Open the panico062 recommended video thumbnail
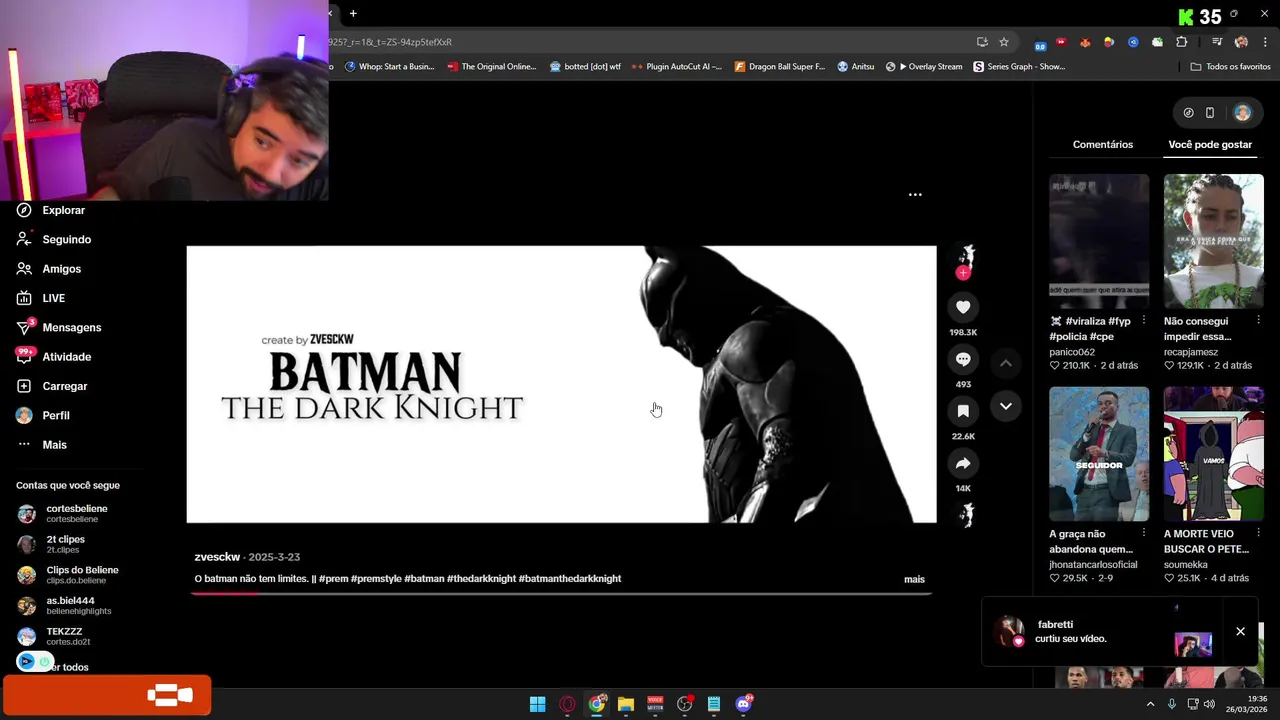 1099,240
